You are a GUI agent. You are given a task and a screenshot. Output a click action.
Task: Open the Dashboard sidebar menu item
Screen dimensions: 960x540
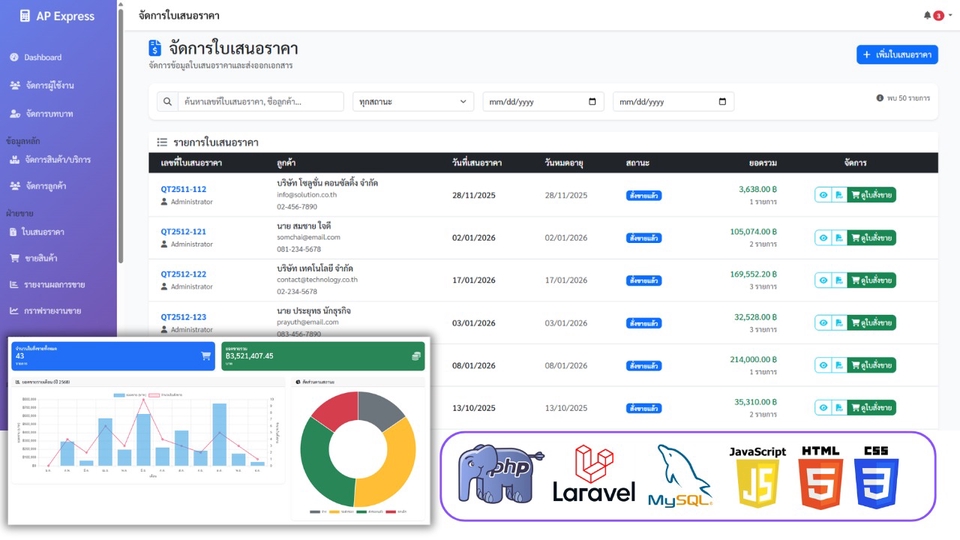[43, 57]
